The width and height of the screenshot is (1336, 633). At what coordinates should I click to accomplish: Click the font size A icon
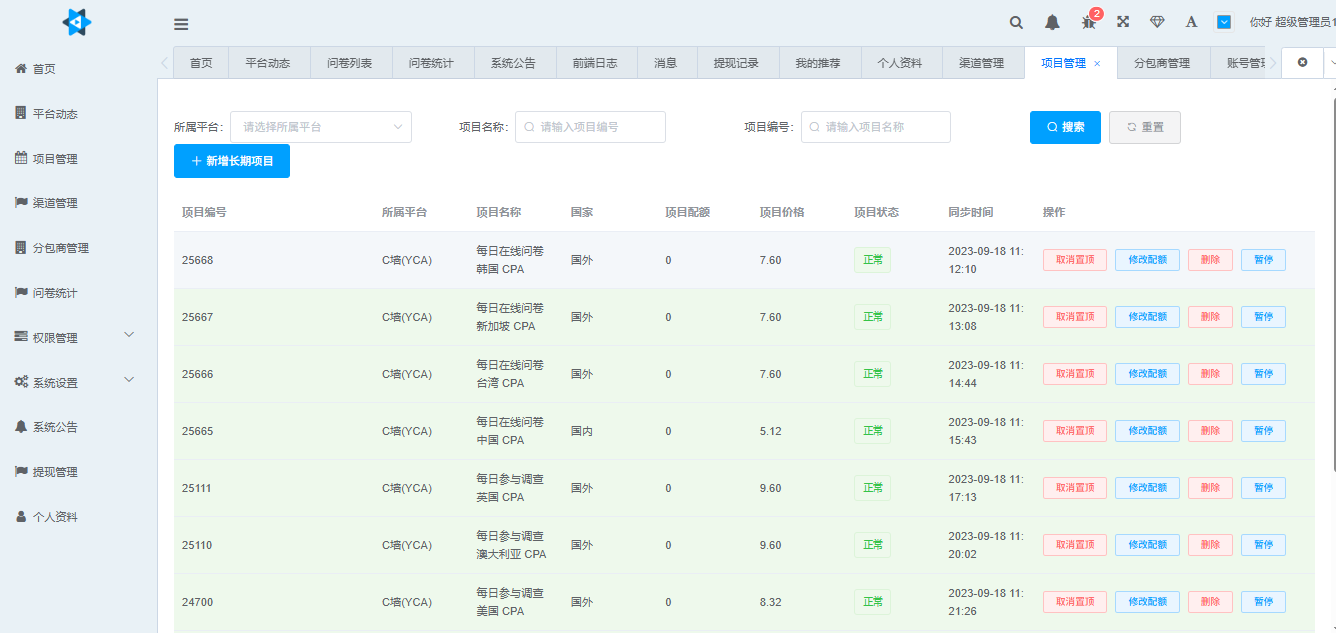[1190, 22]
